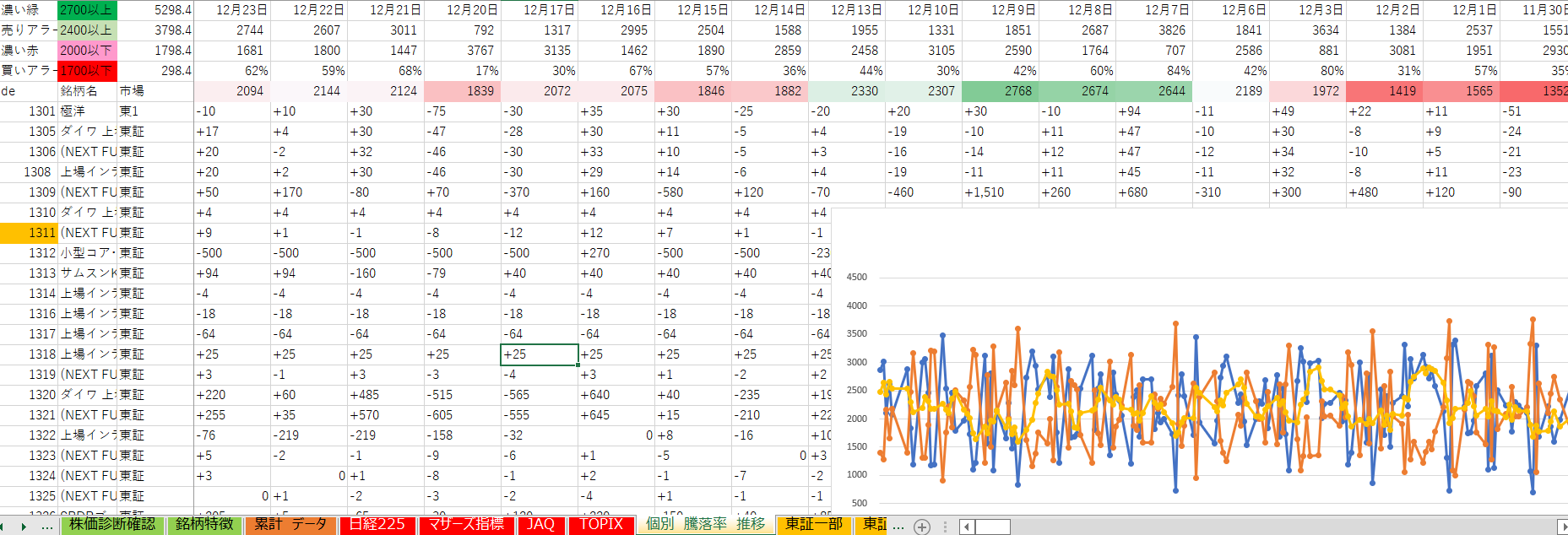This screenshot has width=1568, height=535.
Task: Go to the 日経225 sheet tab
Action: coord(377,525)
